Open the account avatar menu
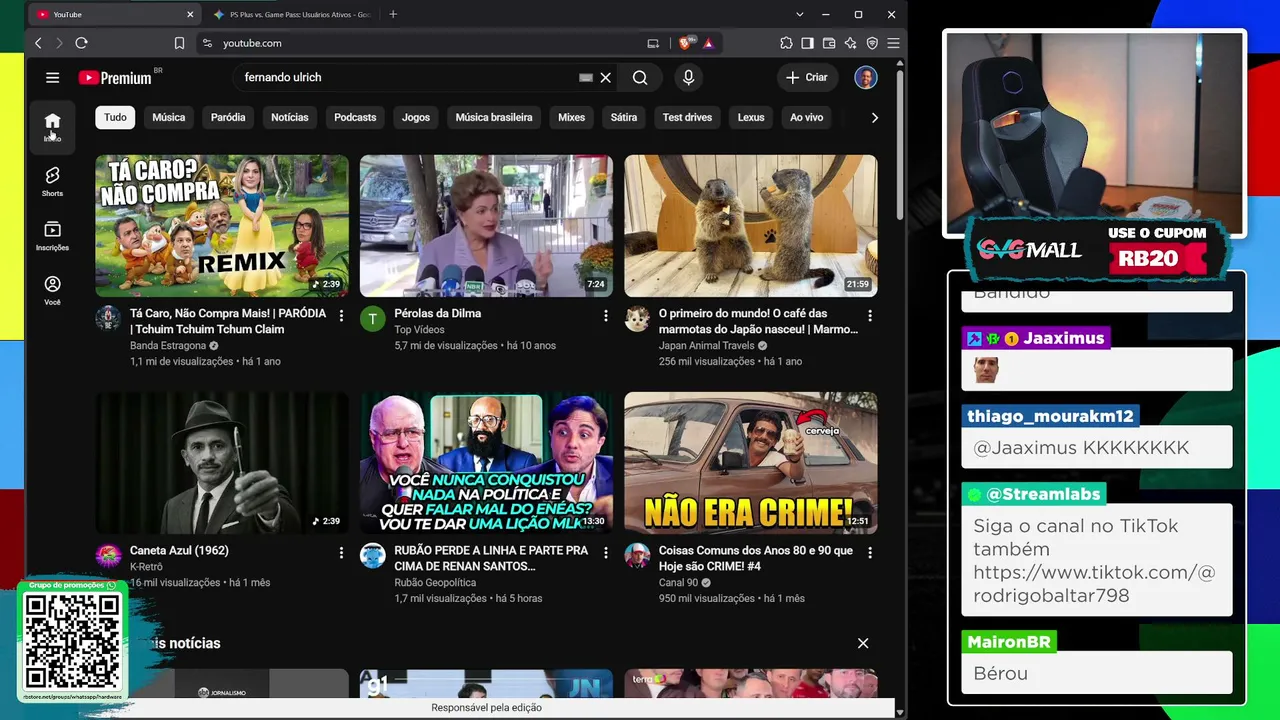1280x720 pixels. coord(866,77)
